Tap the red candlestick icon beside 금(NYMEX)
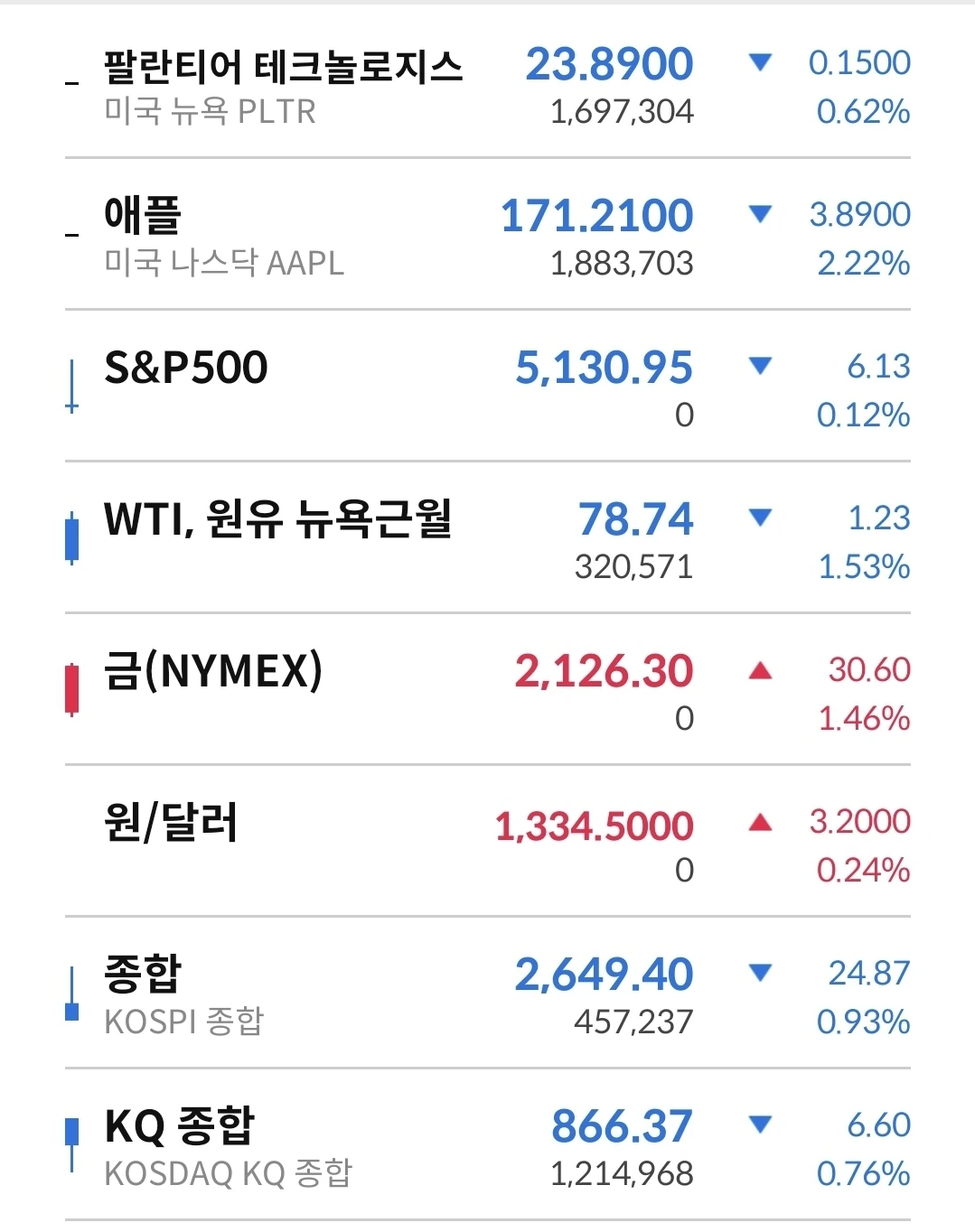The height and width of the screenshot is (1232, 975). click(72, 690)
